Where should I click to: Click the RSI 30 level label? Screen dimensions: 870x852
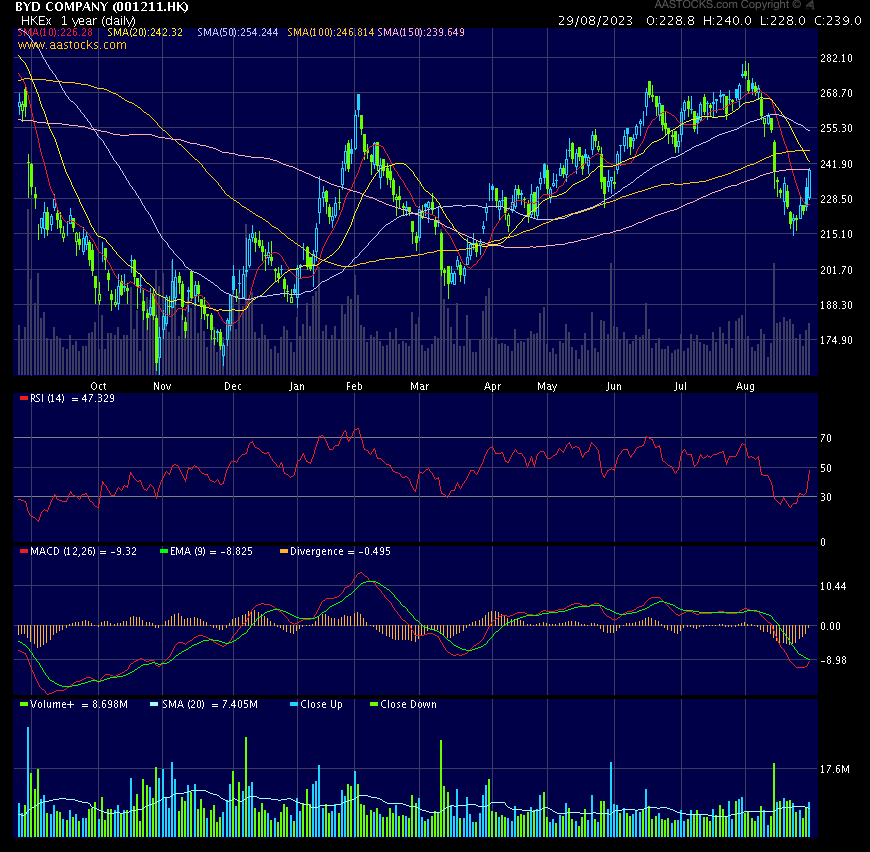826,497
